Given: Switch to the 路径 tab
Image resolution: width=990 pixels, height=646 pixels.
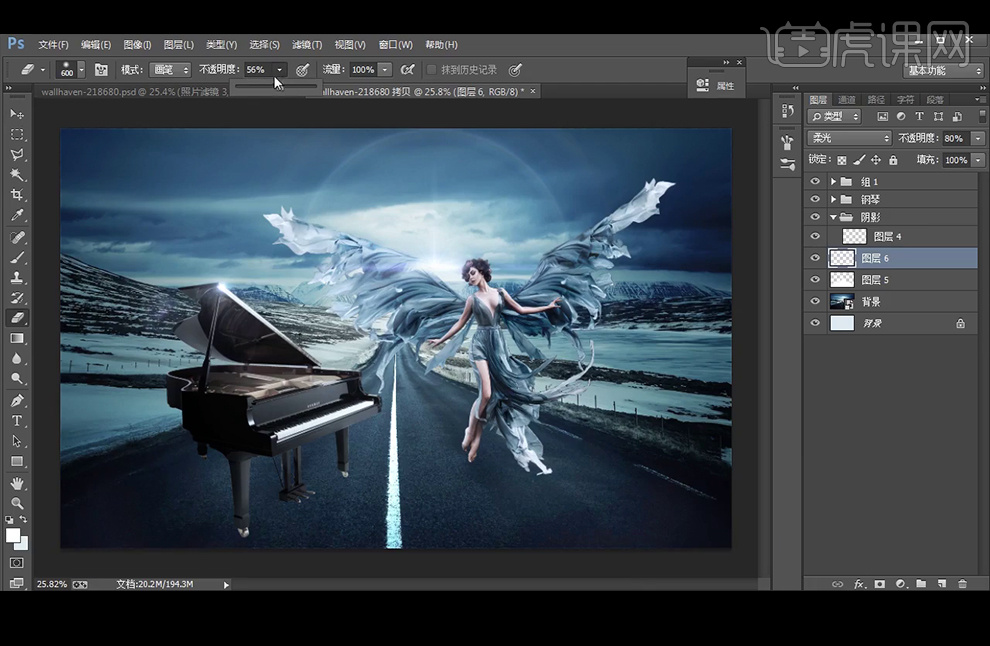Looking at the screenshot, I should tap(876, 100).
